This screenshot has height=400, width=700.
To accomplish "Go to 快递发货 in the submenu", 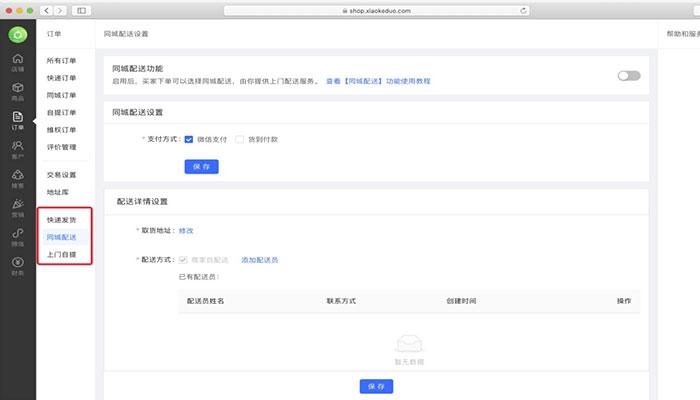I will pos(61,219).
